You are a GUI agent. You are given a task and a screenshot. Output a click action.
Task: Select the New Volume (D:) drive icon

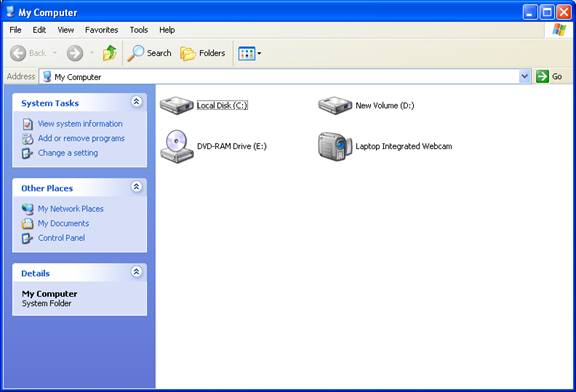(335, 105)
